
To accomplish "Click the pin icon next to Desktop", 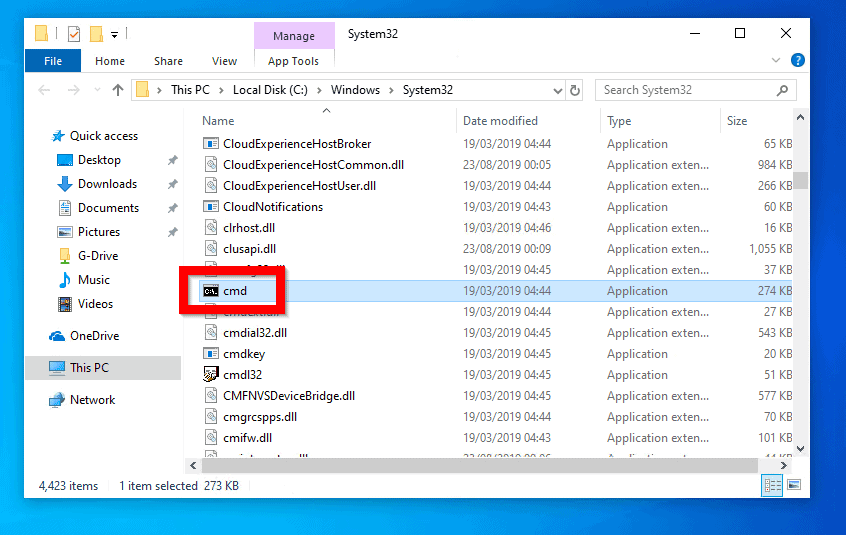I will (x=173, y=160).
